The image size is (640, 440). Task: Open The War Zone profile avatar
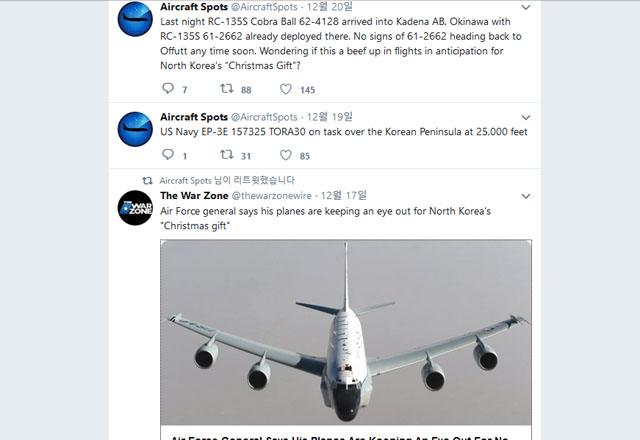click(x=135, y=208)
